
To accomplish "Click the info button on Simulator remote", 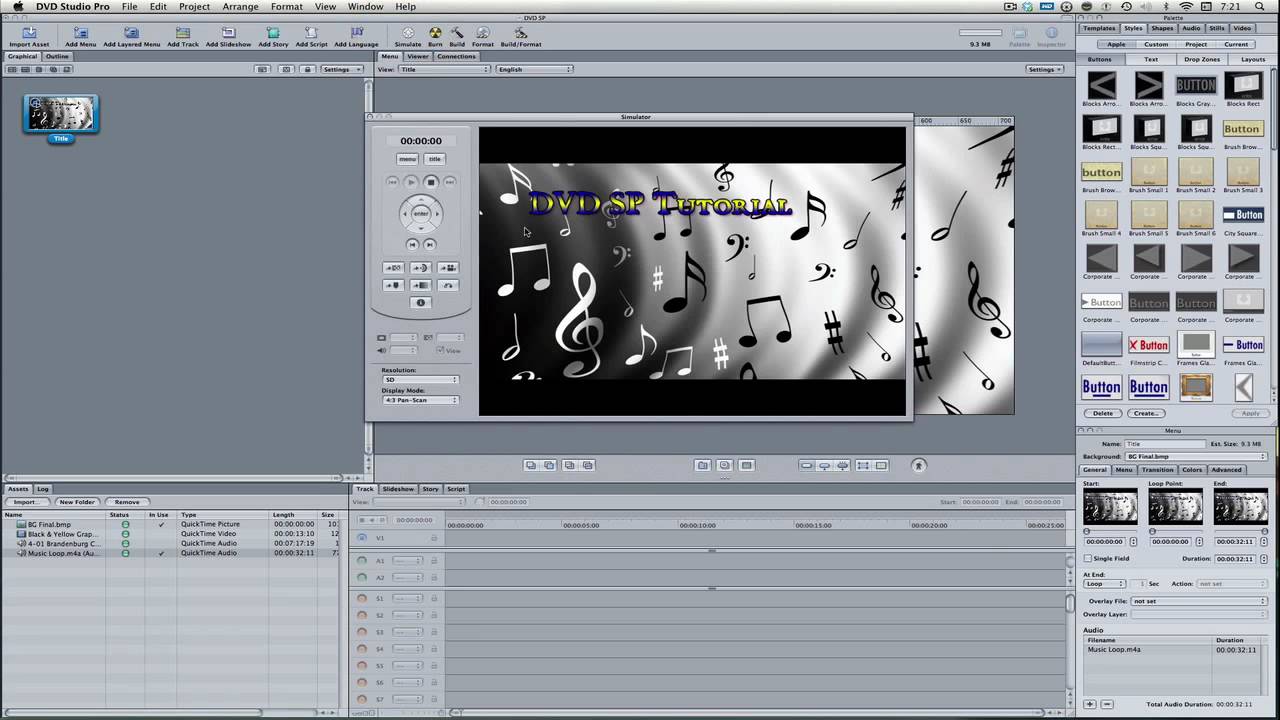I will [x=421, y=303].
